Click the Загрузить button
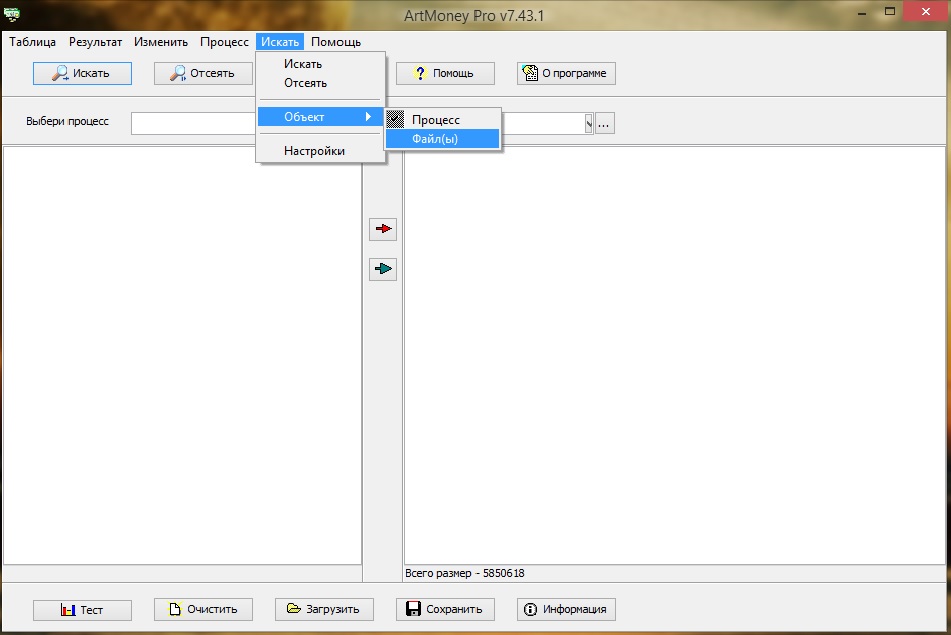 pos(324,610)
